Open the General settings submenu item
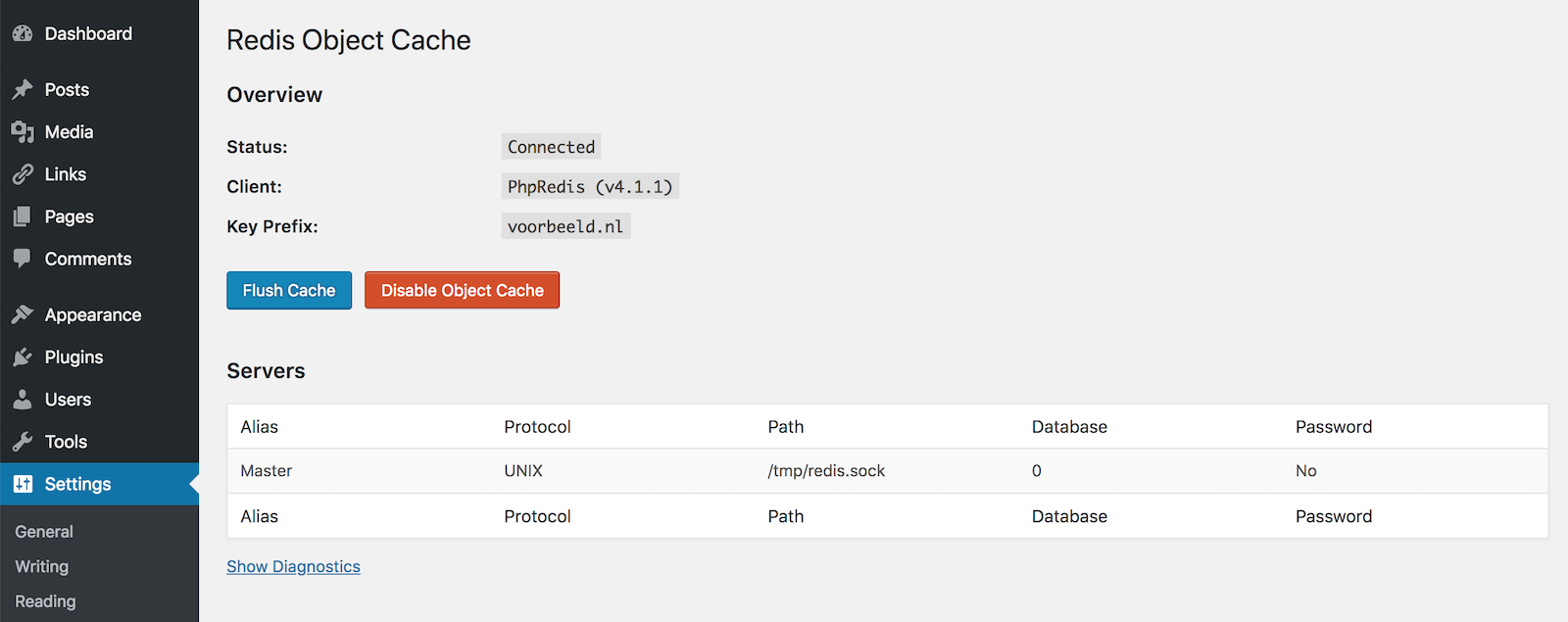Image resolution: width=1568 pixels, height=622 pixels. [44, 532]
